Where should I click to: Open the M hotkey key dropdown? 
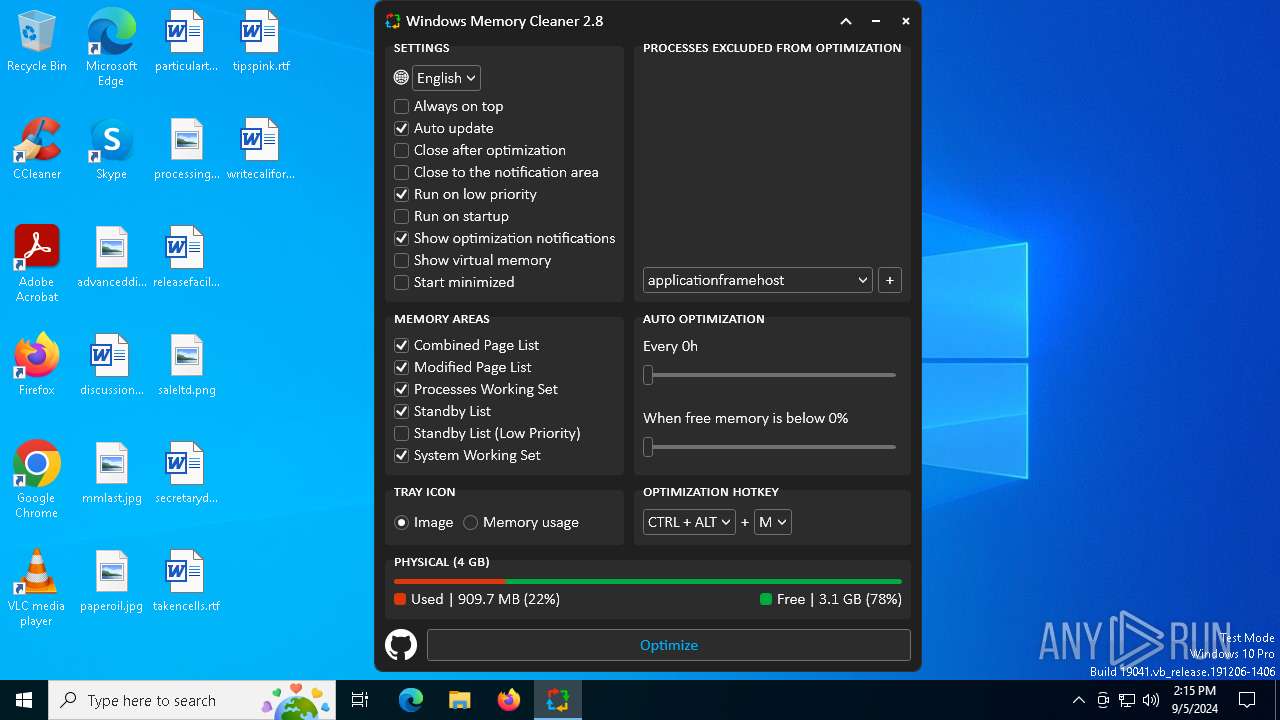[773, 522]
